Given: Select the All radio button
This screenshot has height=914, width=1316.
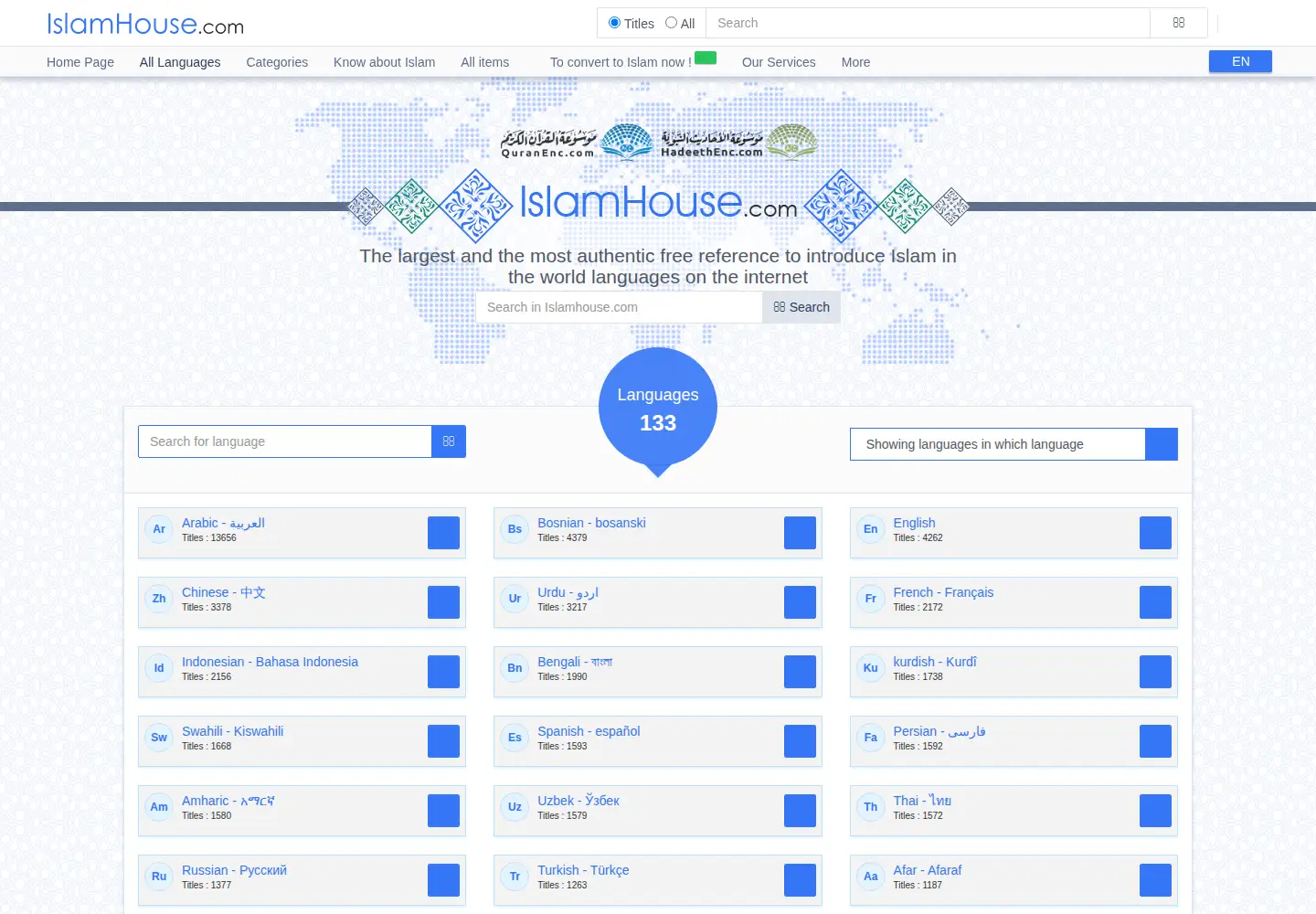Looking at the screenshot, I should [x=671, y=23].
